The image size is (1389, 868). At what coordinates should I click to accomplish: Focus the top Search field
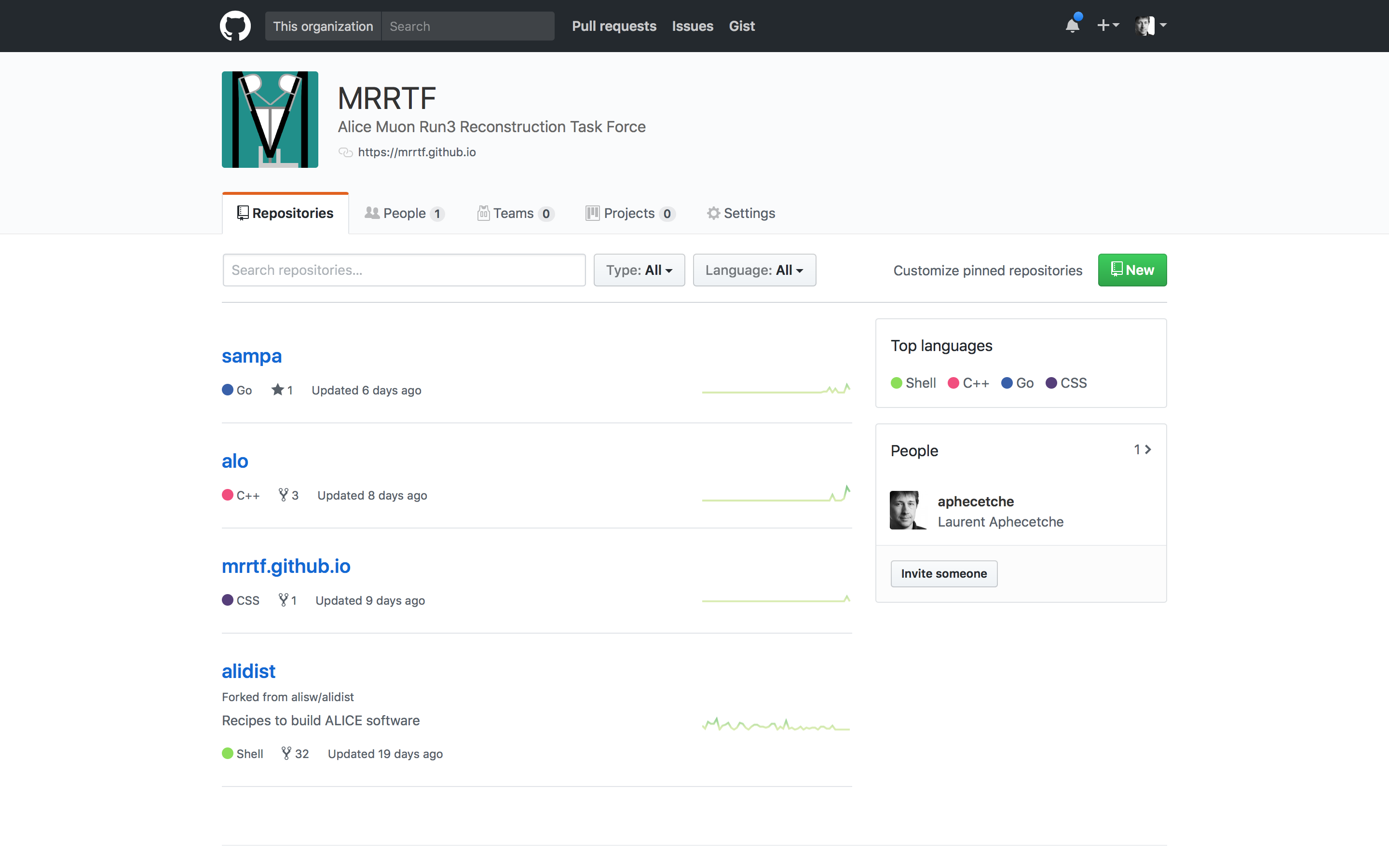coord(468,26)
